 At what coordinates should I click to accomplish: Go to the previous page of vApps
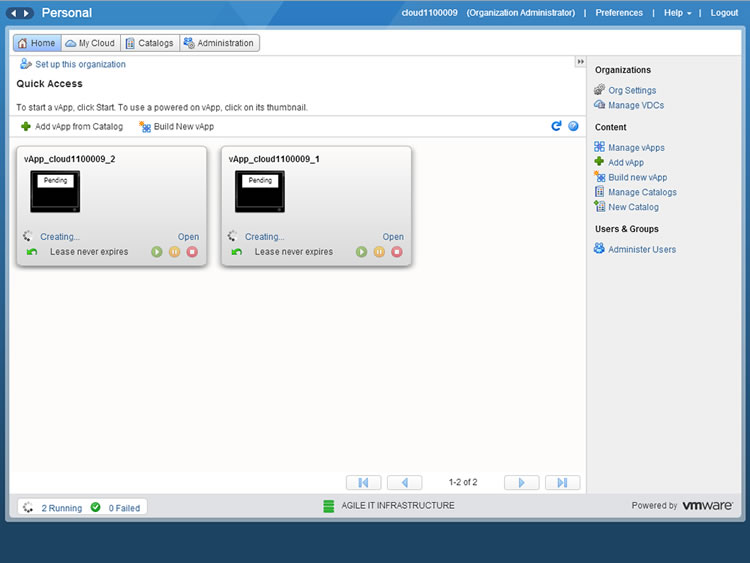pos(405,483)
